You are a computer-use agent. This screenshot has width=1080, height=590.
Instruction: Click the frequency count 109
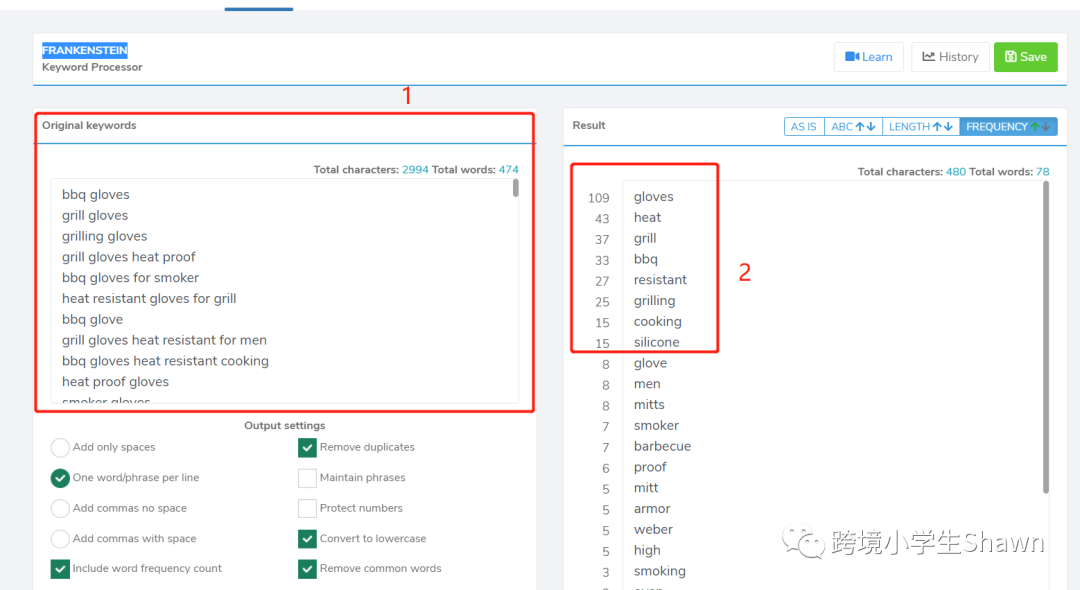tap(599, 198)
